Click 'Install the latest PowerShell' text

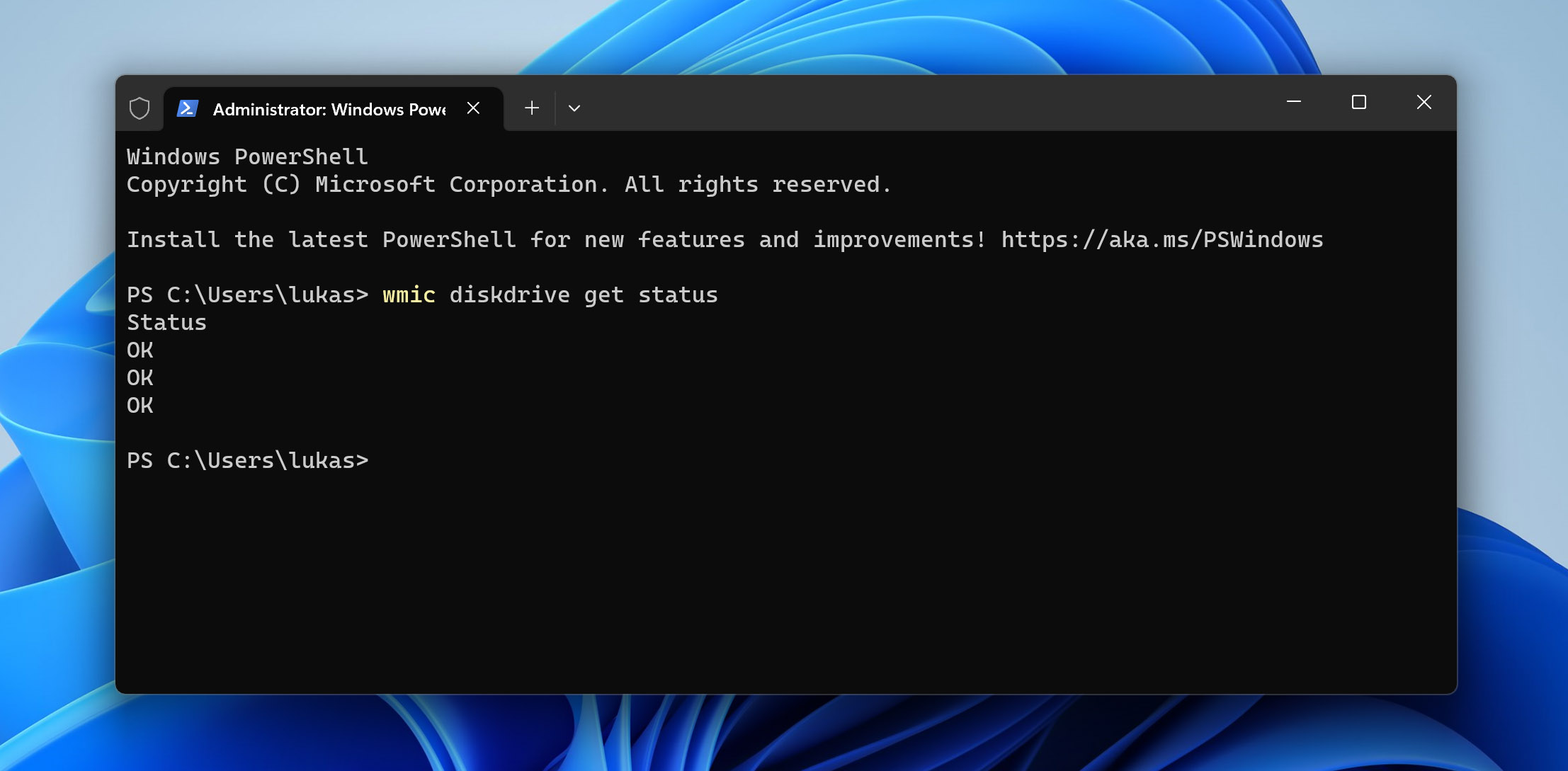pyautogui.click(x=322, y=240)
